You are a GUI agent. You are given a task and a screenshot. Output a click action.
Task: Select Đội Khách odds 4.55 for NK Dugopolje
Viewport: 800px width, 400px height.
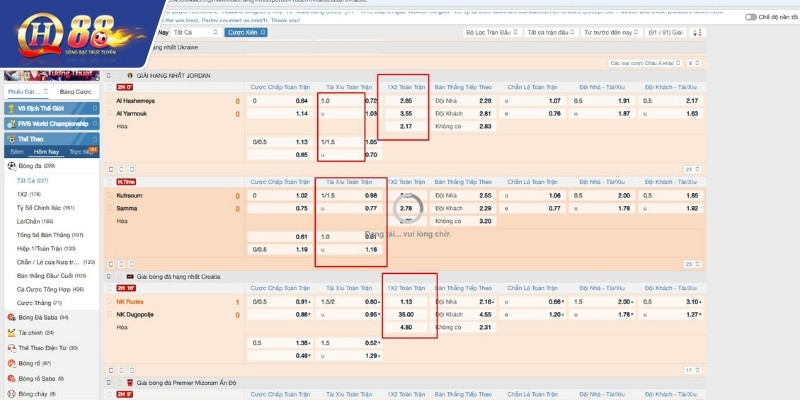click(464, 314)
